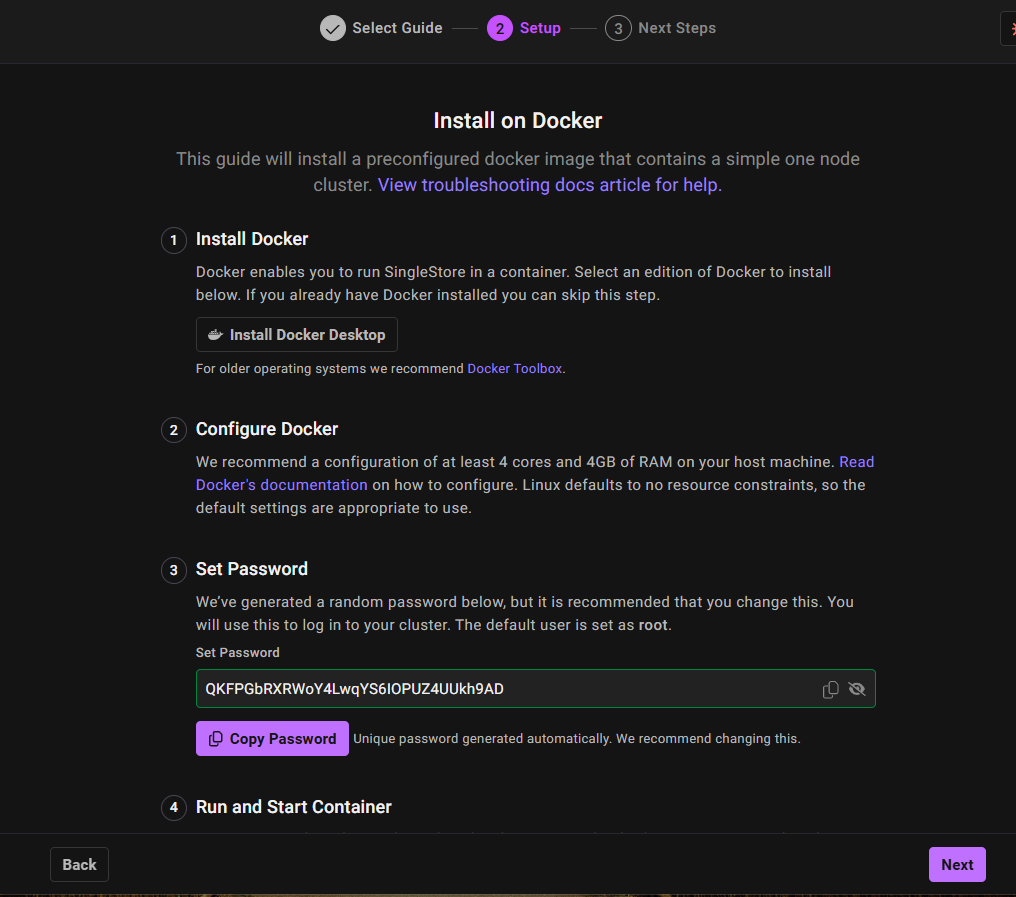Click the Install on Docker heading
This screenshot has height=897, width=1016.
(x=518, y=121)
